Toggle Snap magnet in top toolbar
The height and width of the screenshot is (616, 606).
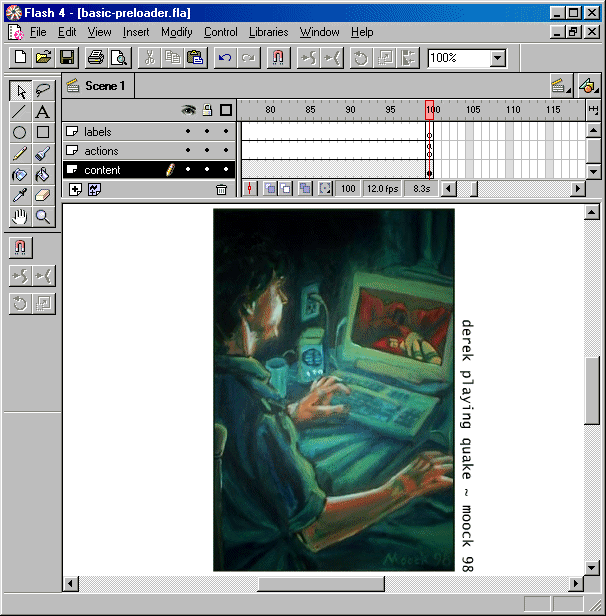point(278,58)
